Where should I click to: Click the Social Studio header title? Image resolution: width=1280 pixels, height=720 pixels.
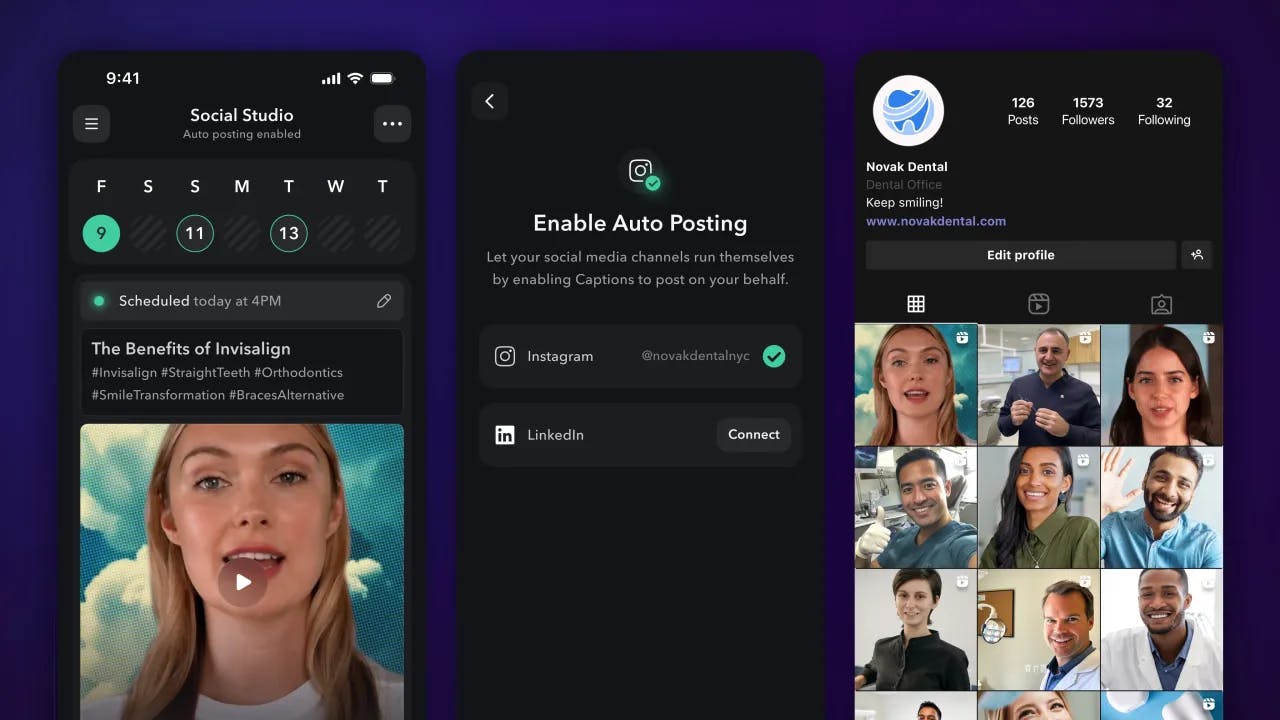(242, 115)
